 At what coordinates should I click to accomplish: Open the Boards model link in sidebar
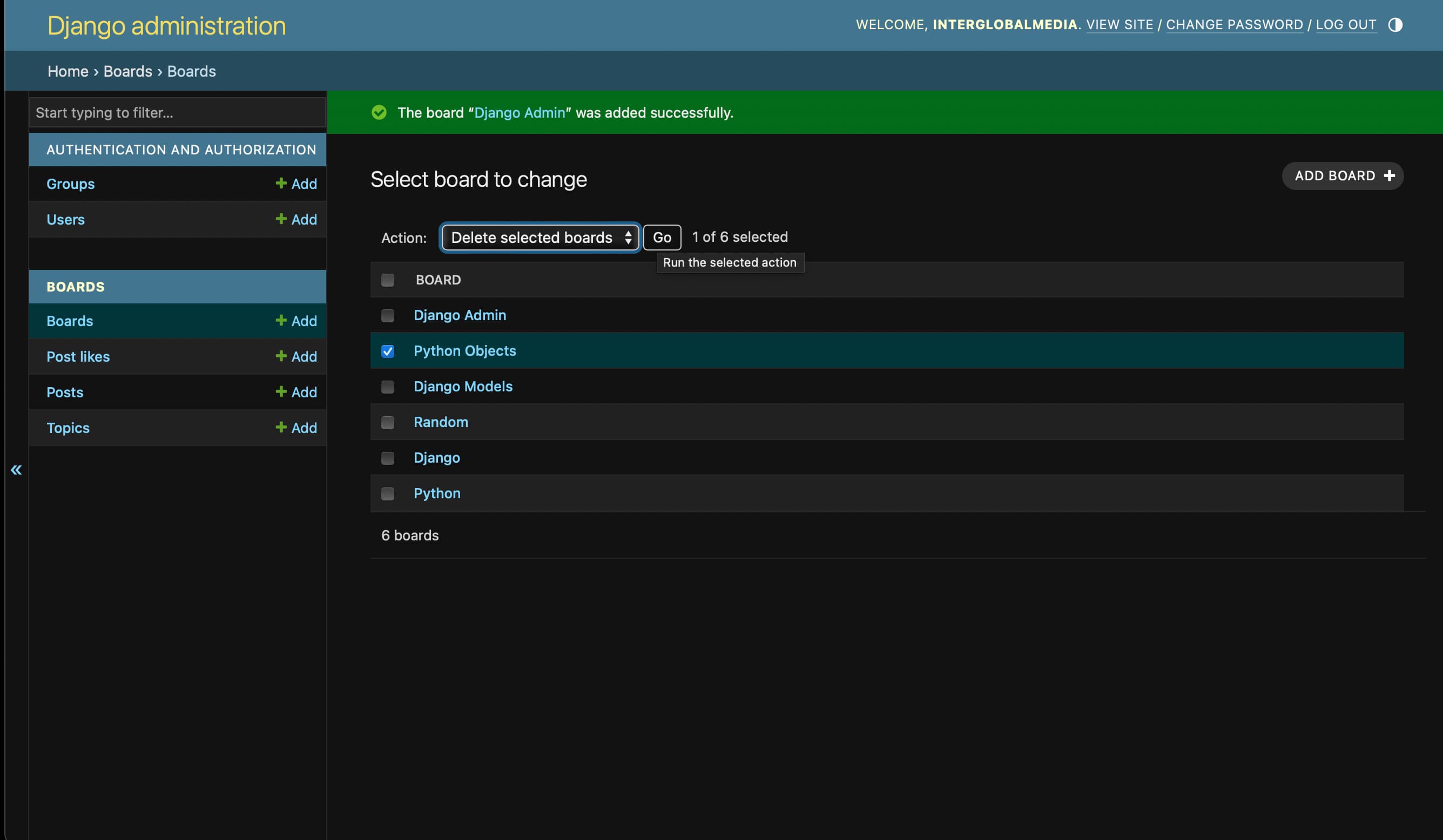(69, 321)
